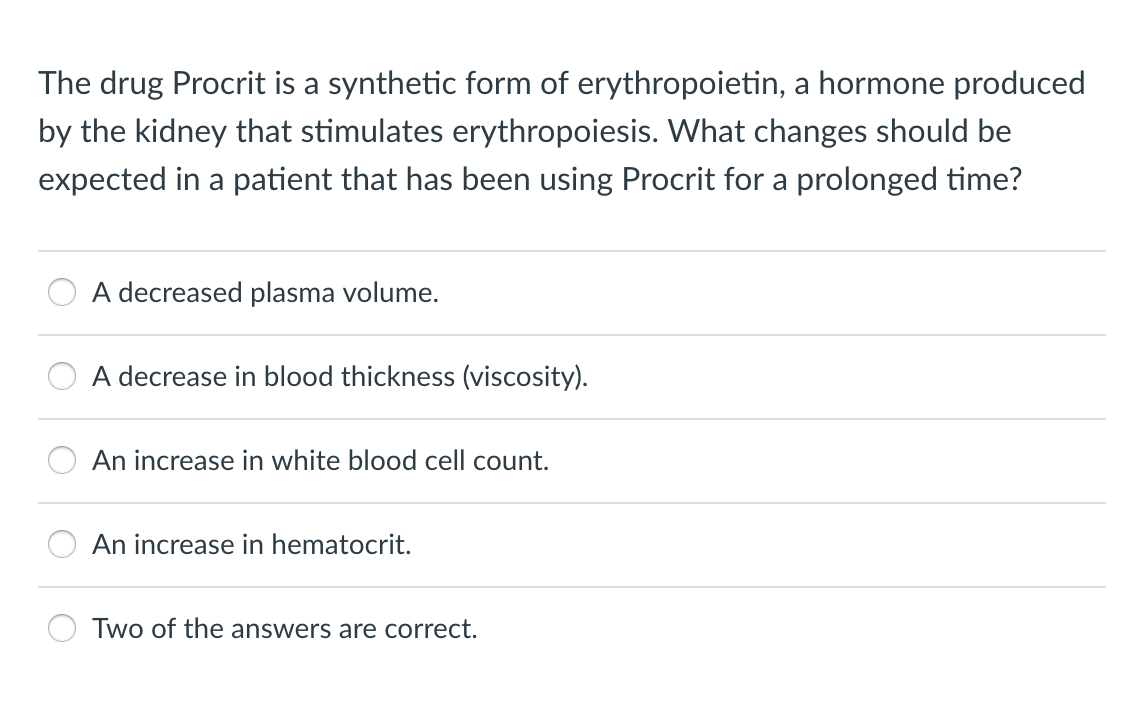
Task: Click the hematocrit option's radio circle
Action: tap(62, 544)
